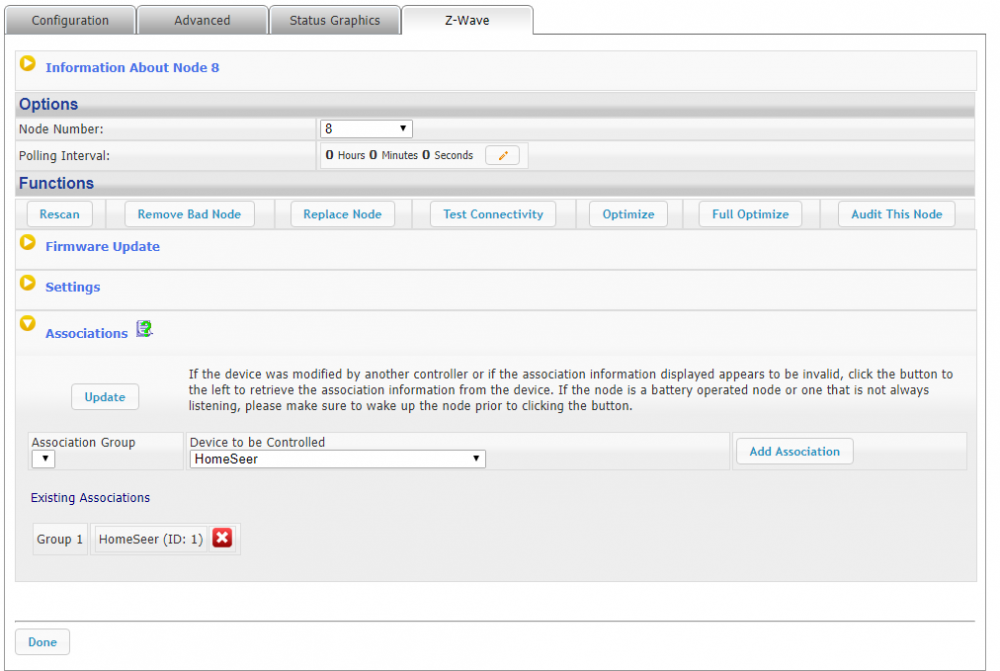
Task: Open the Advanced tab
Action: coord(202,20)
